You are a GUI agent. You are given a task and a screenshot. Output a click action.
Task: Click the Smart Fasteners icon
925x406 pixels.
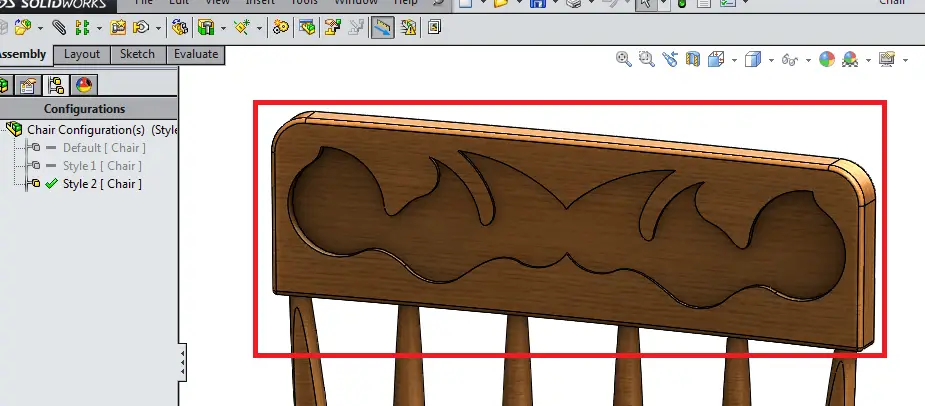pyautogui.click(x=118, y=27)
